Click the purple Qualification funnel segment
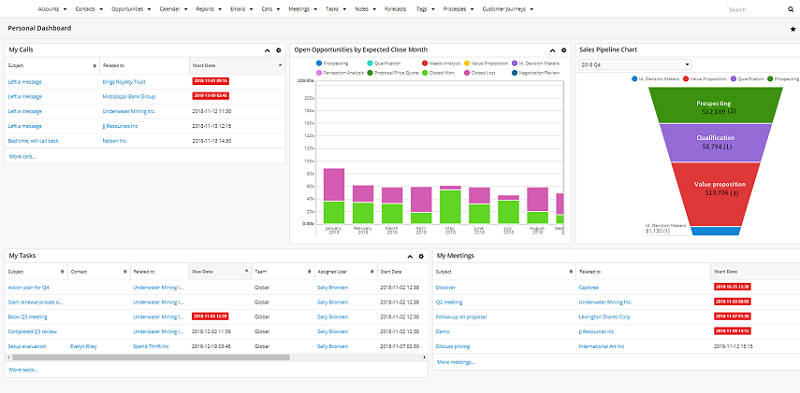 coord(715,142)
